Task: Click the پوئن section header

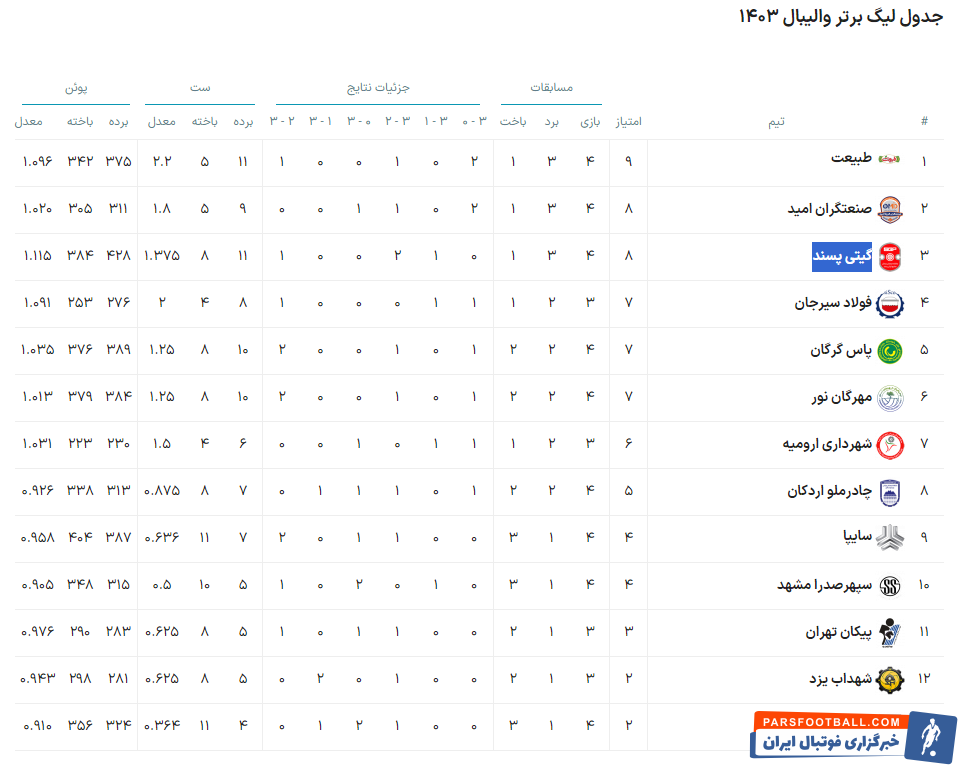Action: pos(75,88)
